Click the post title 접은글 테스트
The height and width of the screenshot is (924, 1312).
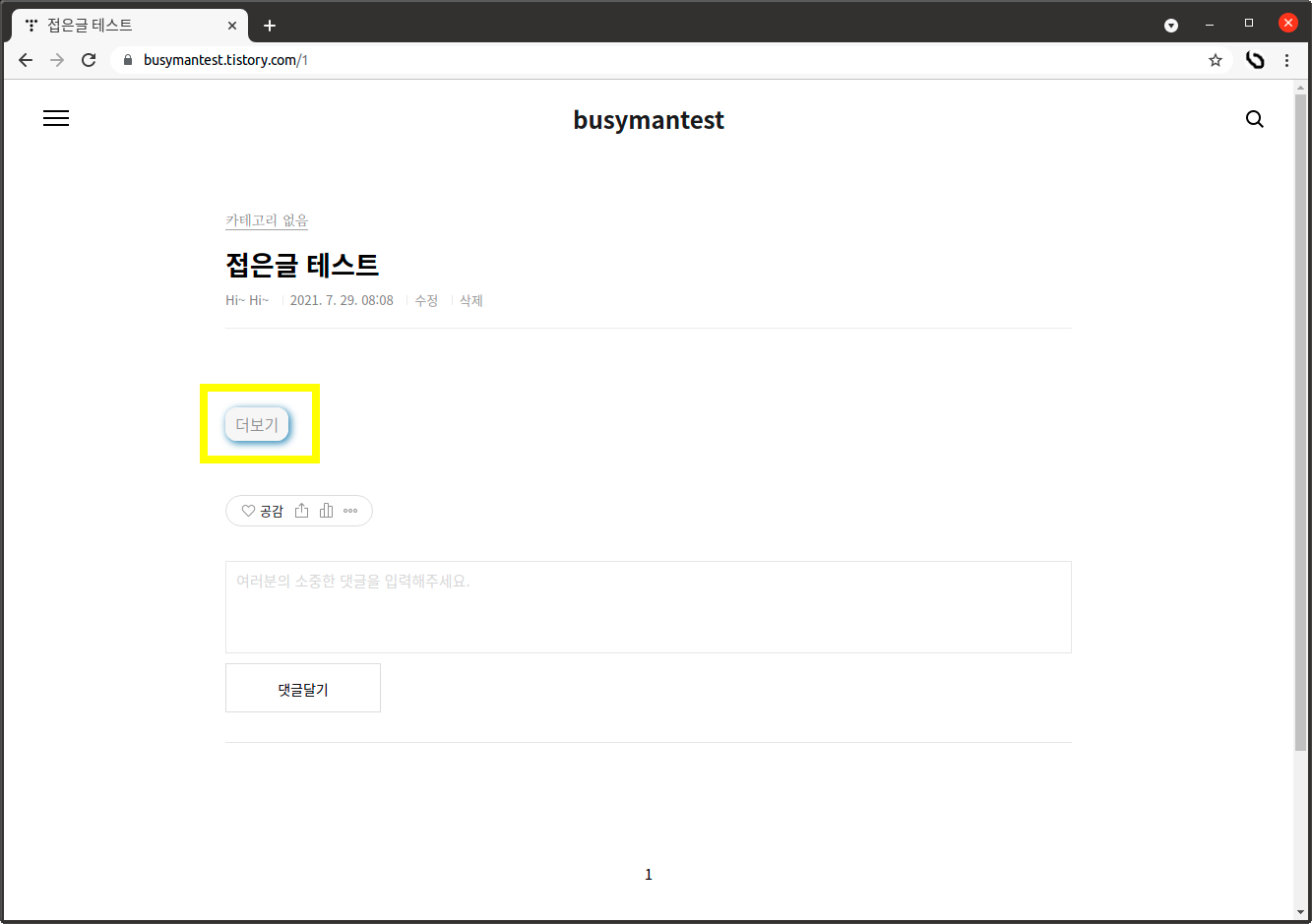[x=302, y=265]
